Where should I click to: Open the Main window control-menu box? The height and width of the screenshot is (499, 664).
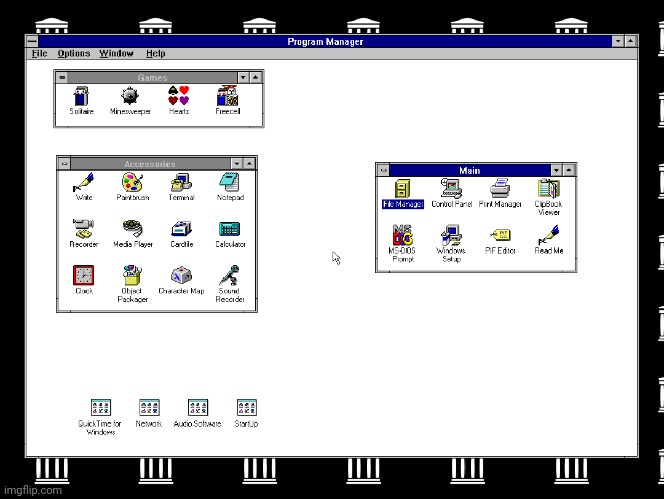[x=383, y=170]
